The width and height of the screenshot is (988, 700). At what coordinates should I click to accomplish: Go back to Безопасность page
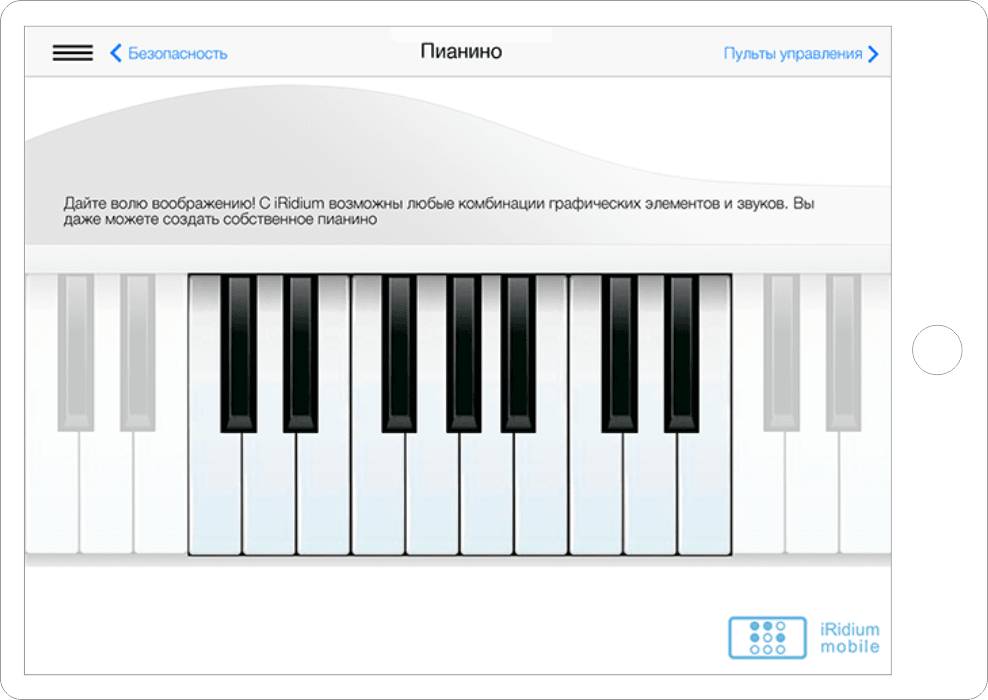(x=168, y=54)
